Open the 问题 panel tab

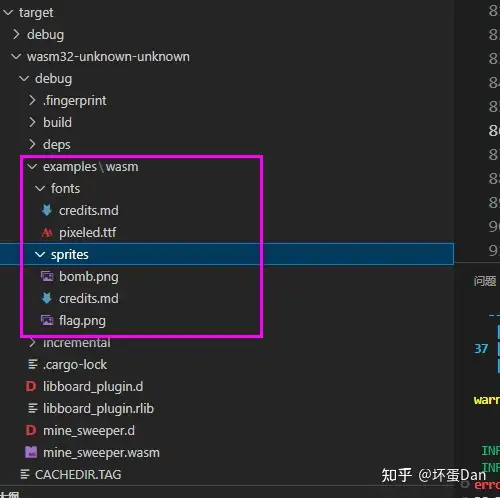485,281
